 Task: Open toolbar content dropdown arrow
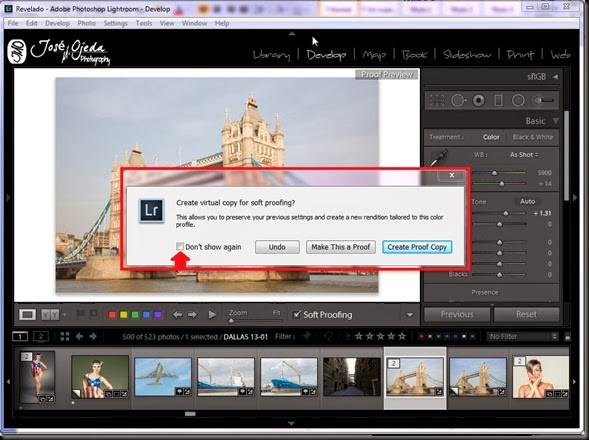[x=410, y=315]
